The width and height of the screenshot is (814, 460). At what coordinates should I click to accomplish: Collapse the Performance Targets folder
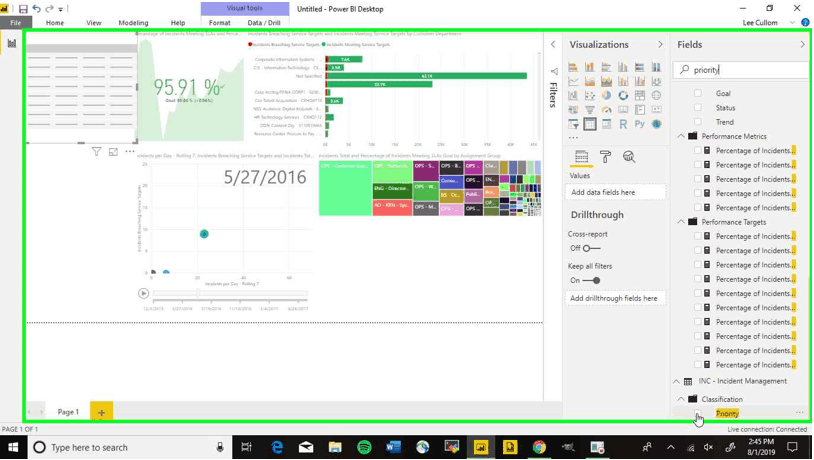coord(681,222)
